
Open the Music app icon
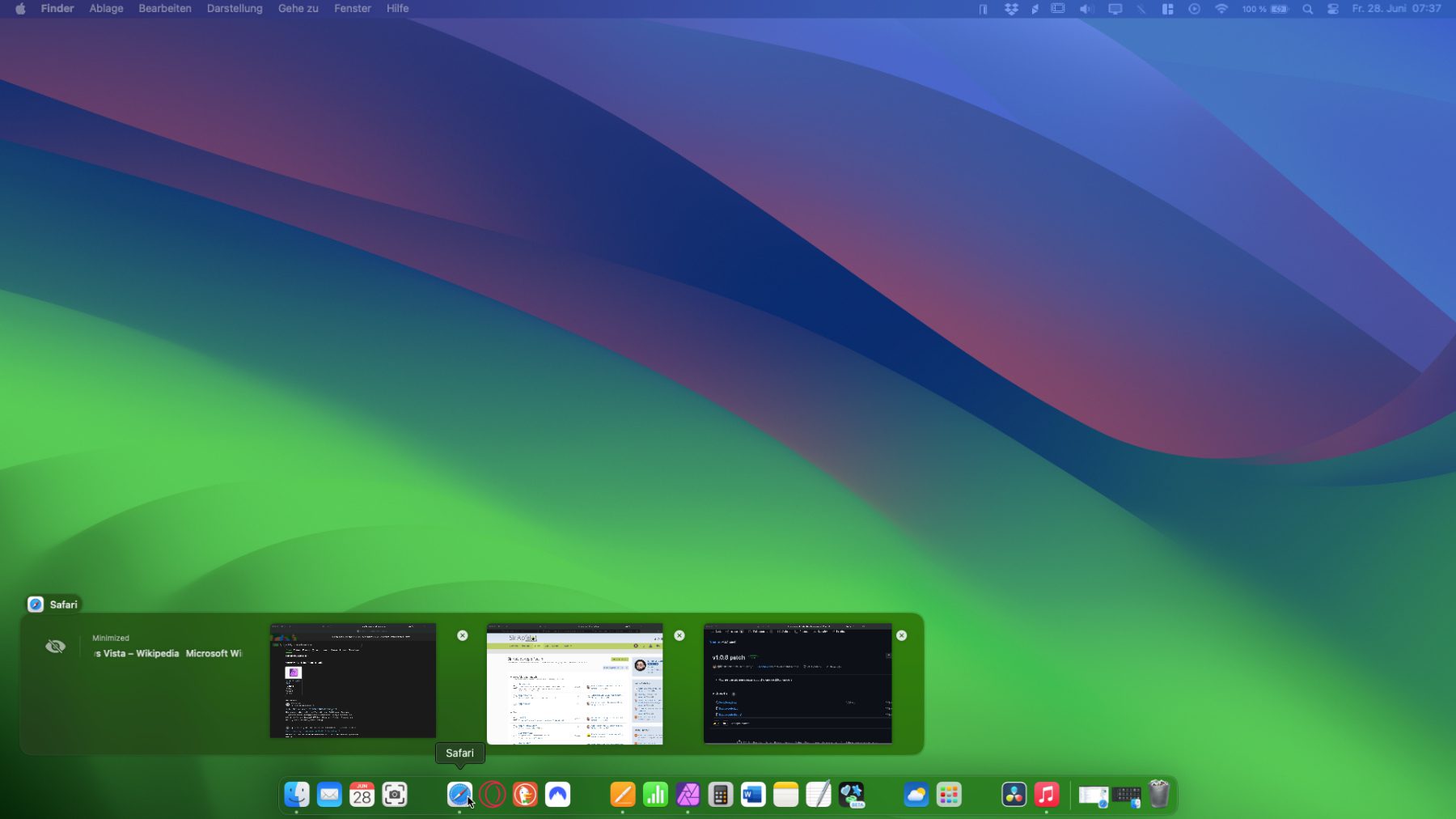point(1046,795)
